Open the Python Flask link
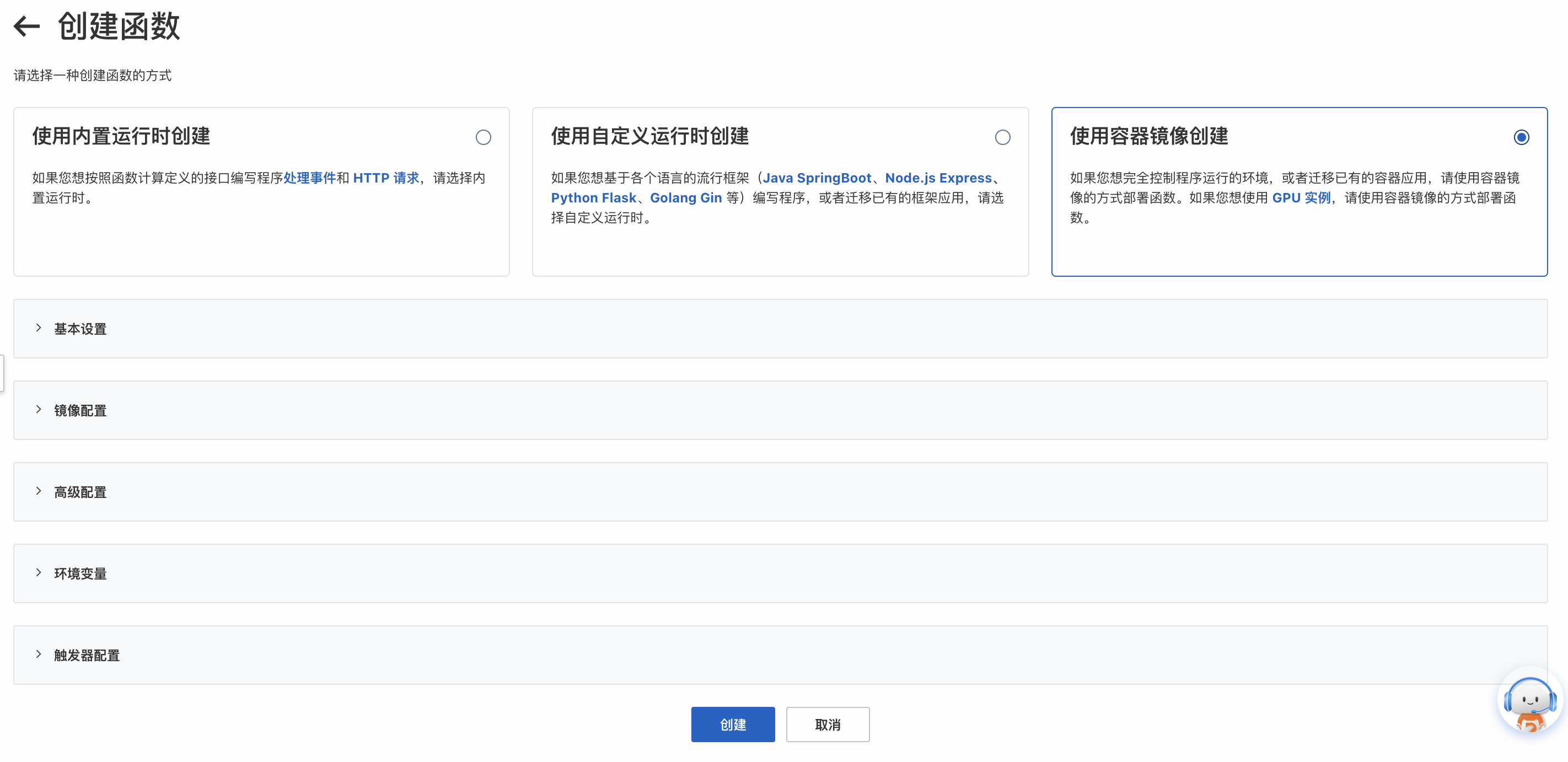 point(593,198)
